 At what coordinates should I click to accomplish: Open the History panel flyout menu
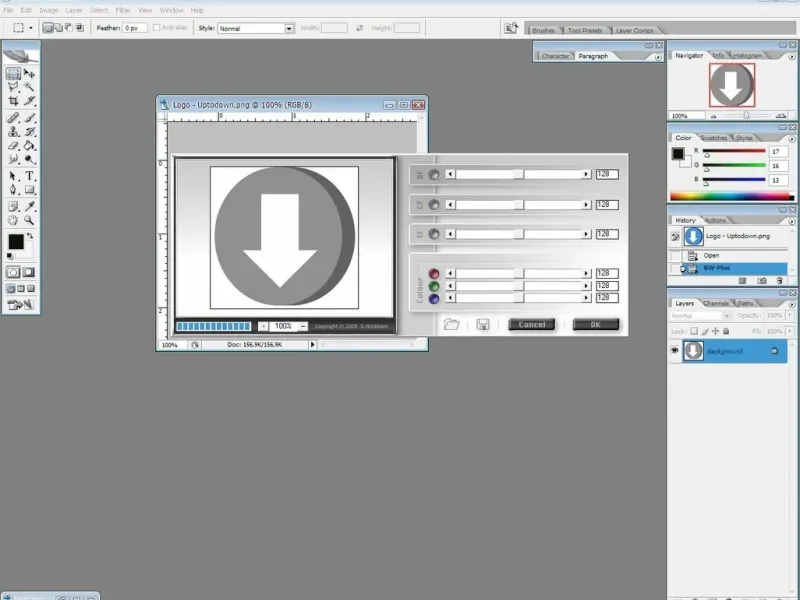[791, 221]
